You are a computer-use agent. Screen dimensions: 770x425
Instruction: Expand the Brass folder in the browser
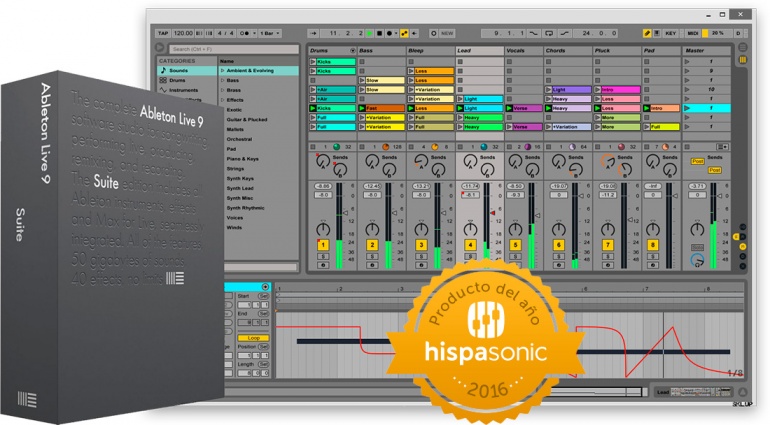(222, 90)
